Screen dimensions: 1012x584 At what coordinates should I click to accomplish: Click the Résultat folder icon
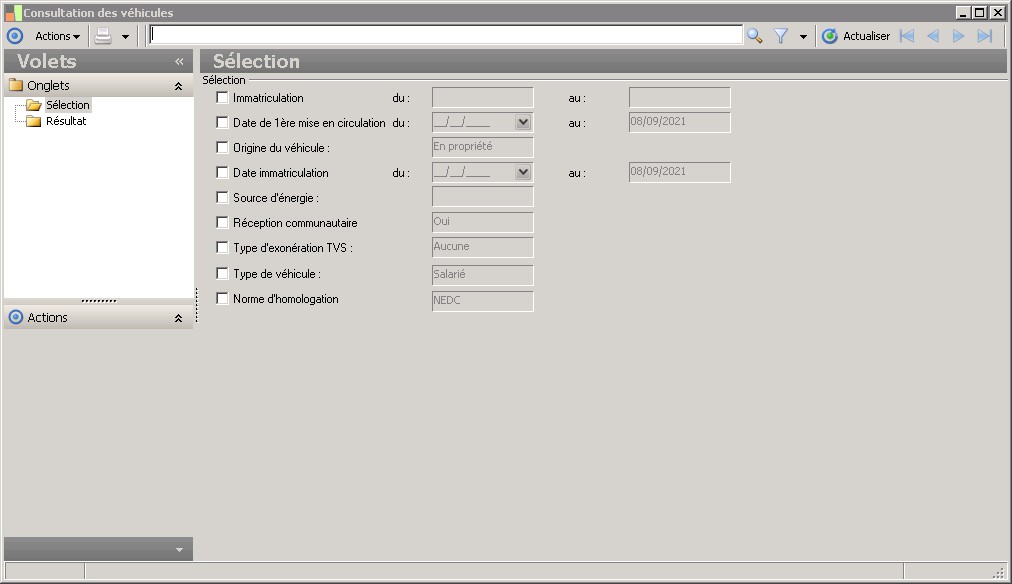click(x=34, y=121)
